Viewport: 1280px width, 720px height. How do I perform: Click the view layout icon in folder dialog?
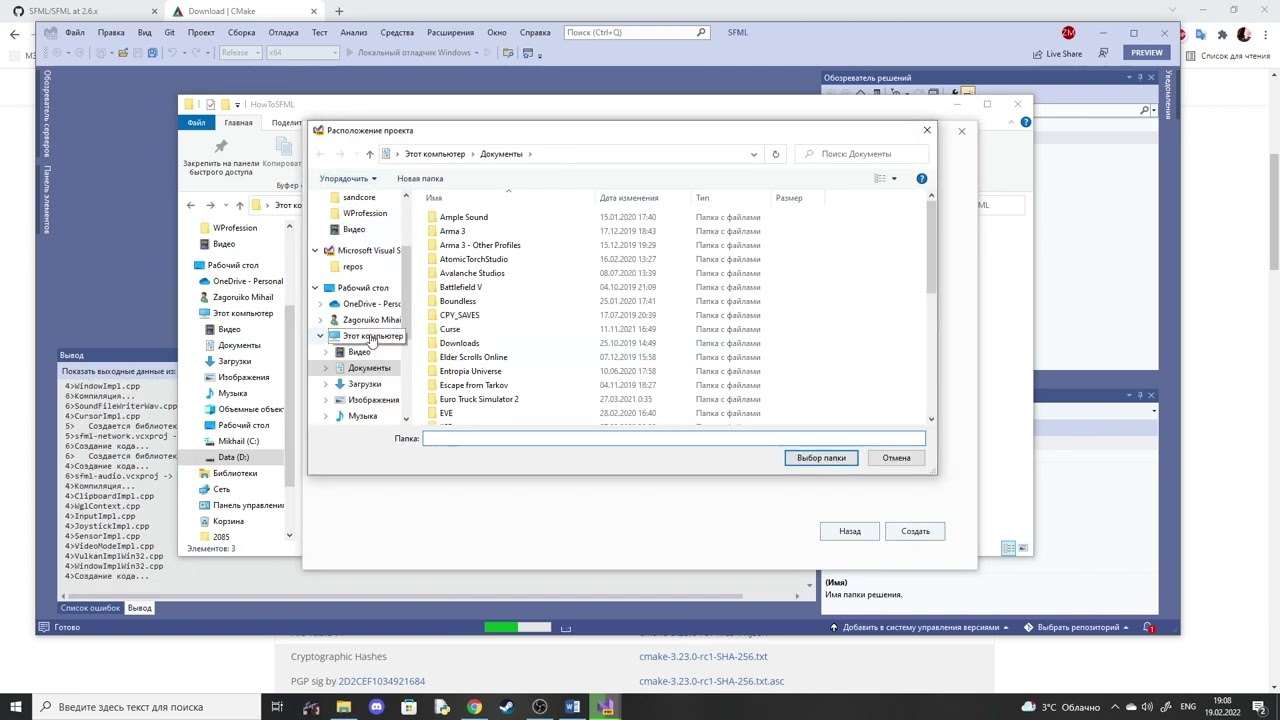[x=880, y=178]
